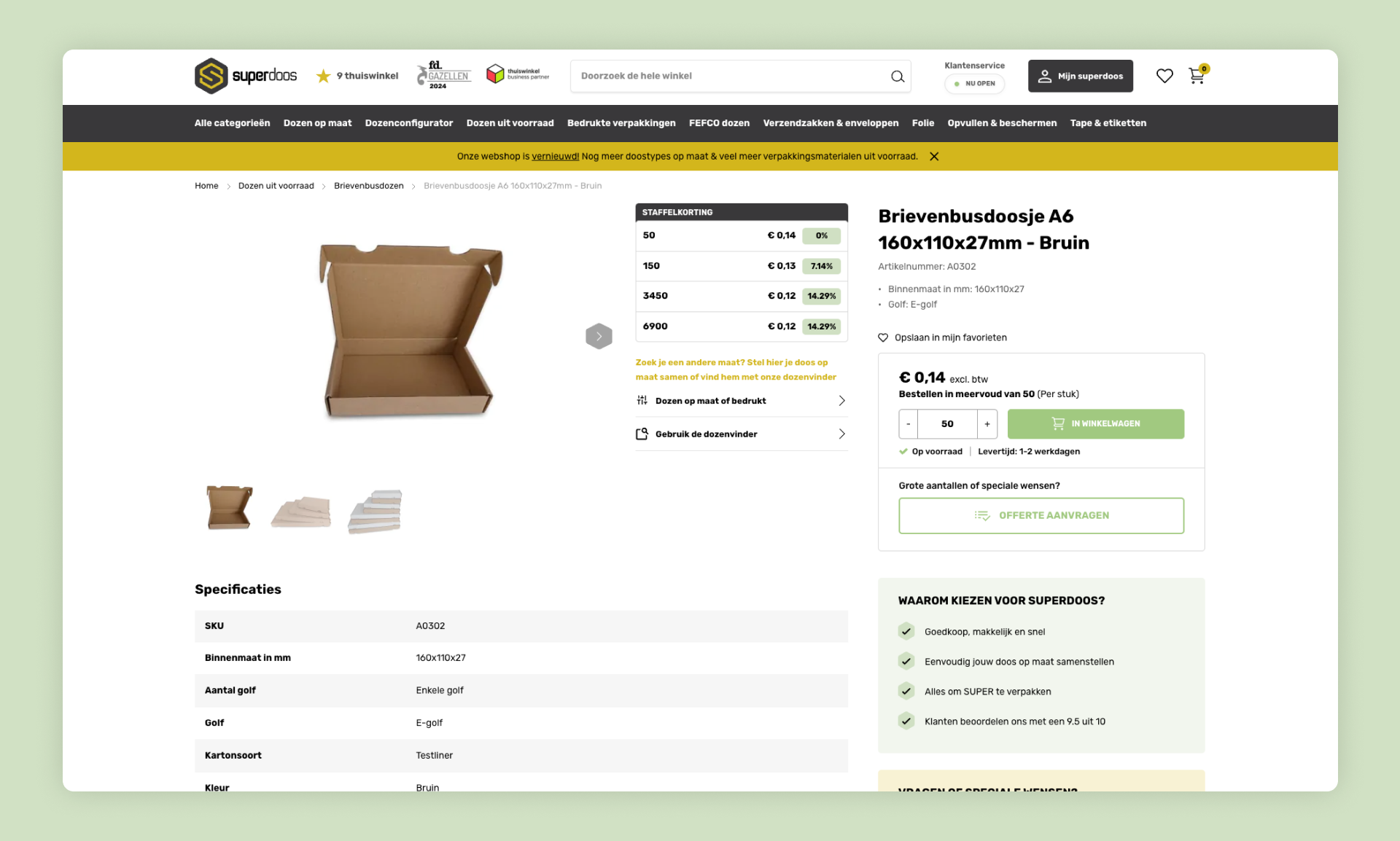Click the search magnifier icon
This screenshot has height=841, width=1400.
(898, 77)
